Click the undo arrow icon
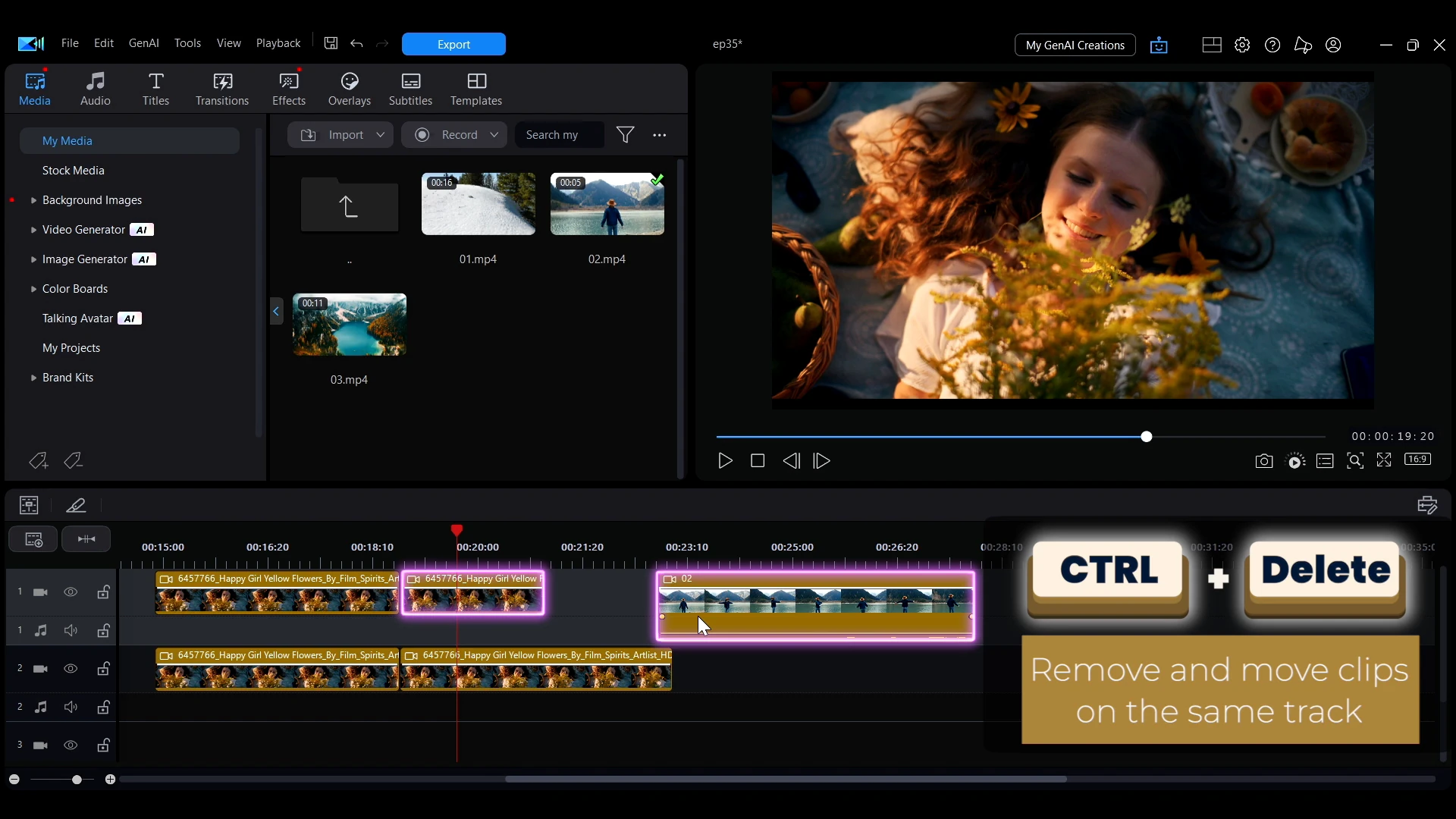The height and width of the screenshot is (819, 1456). point(356,44)
